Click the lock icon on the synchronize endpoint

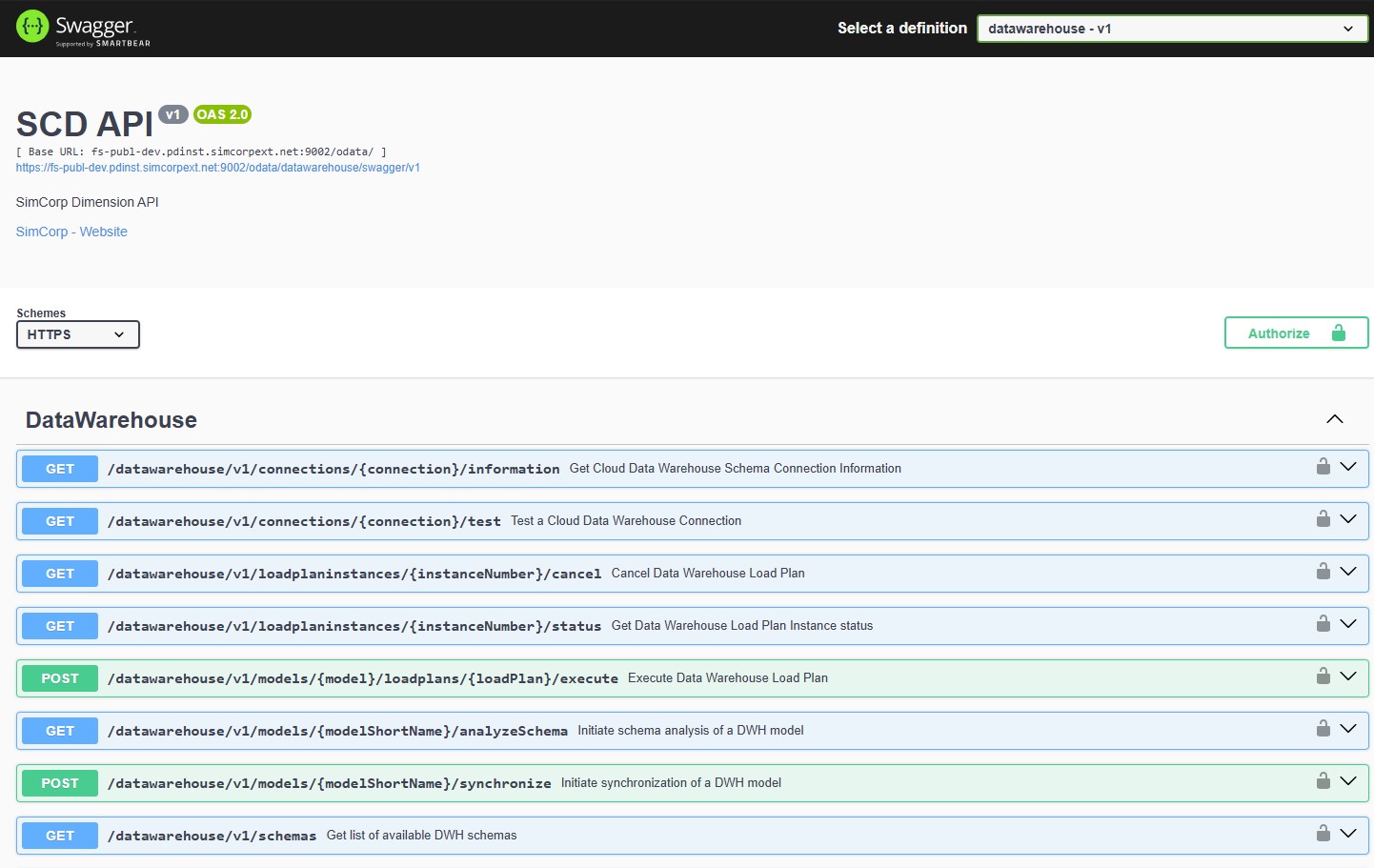tap(1323, 781)
